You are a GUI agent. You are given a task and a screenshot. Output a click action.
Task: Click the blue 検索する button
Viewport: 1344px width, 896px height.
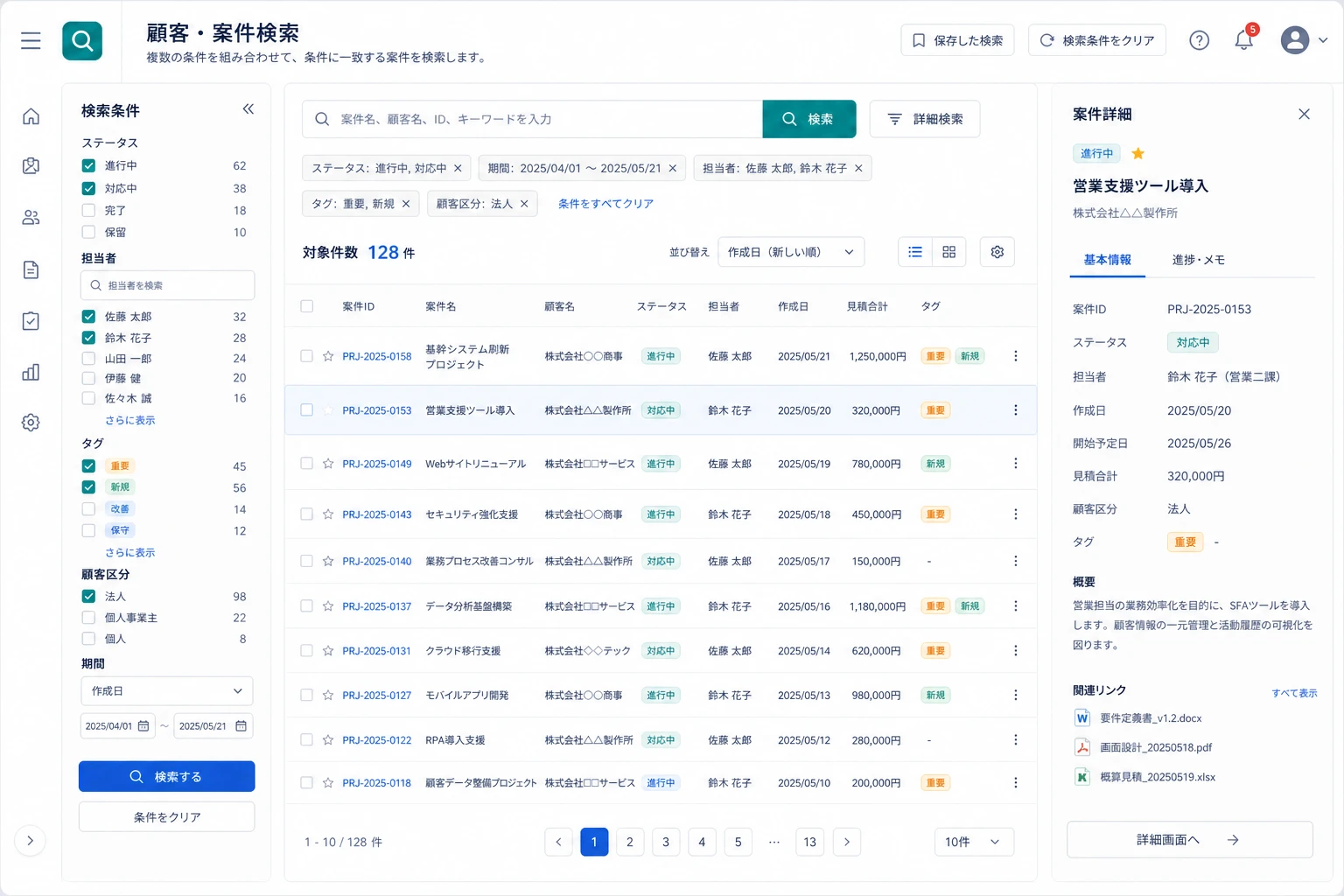point(167,777)
